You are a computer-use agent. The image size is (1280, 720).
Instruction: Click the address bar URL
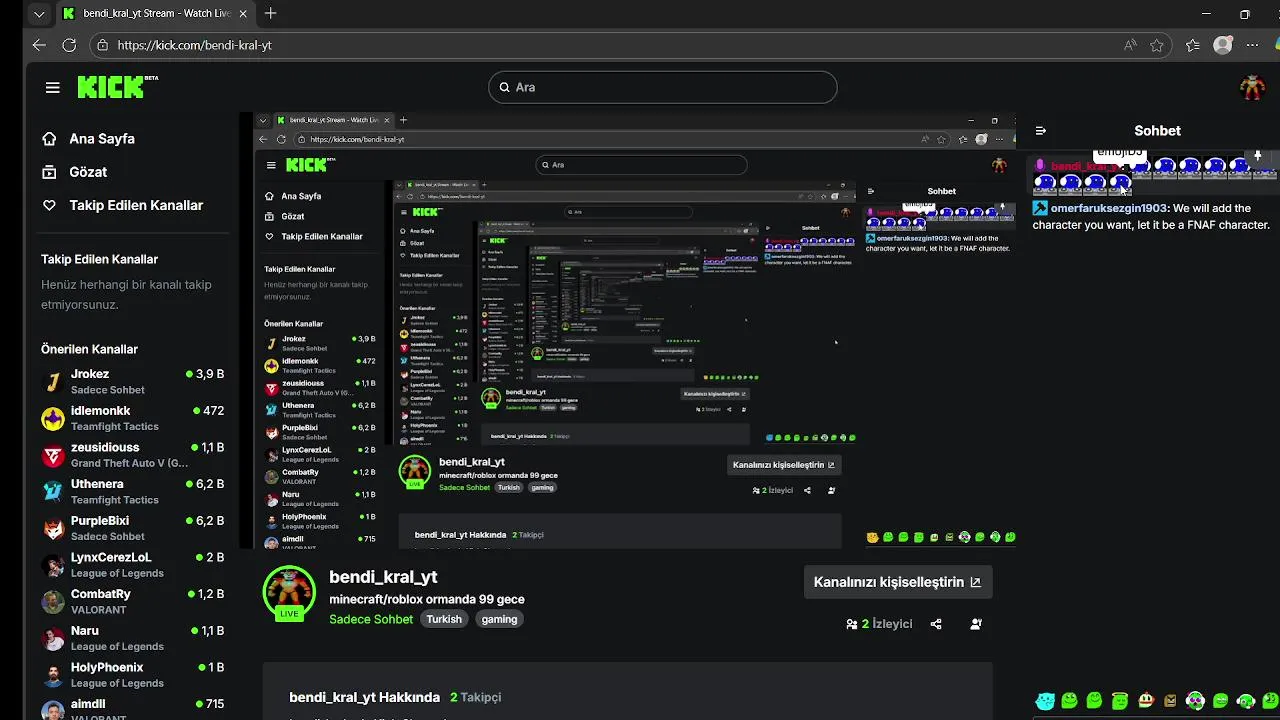194,45
